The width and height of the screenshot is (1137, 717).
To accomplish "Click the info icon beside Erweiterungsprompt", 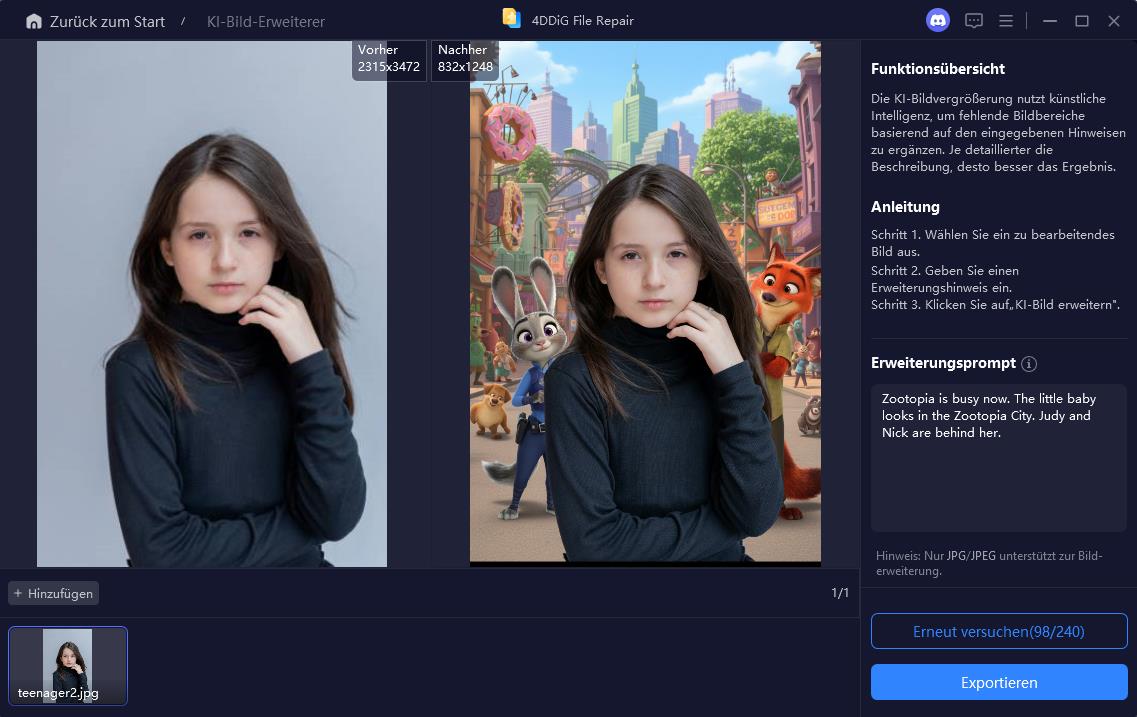I will [1029, 364].
